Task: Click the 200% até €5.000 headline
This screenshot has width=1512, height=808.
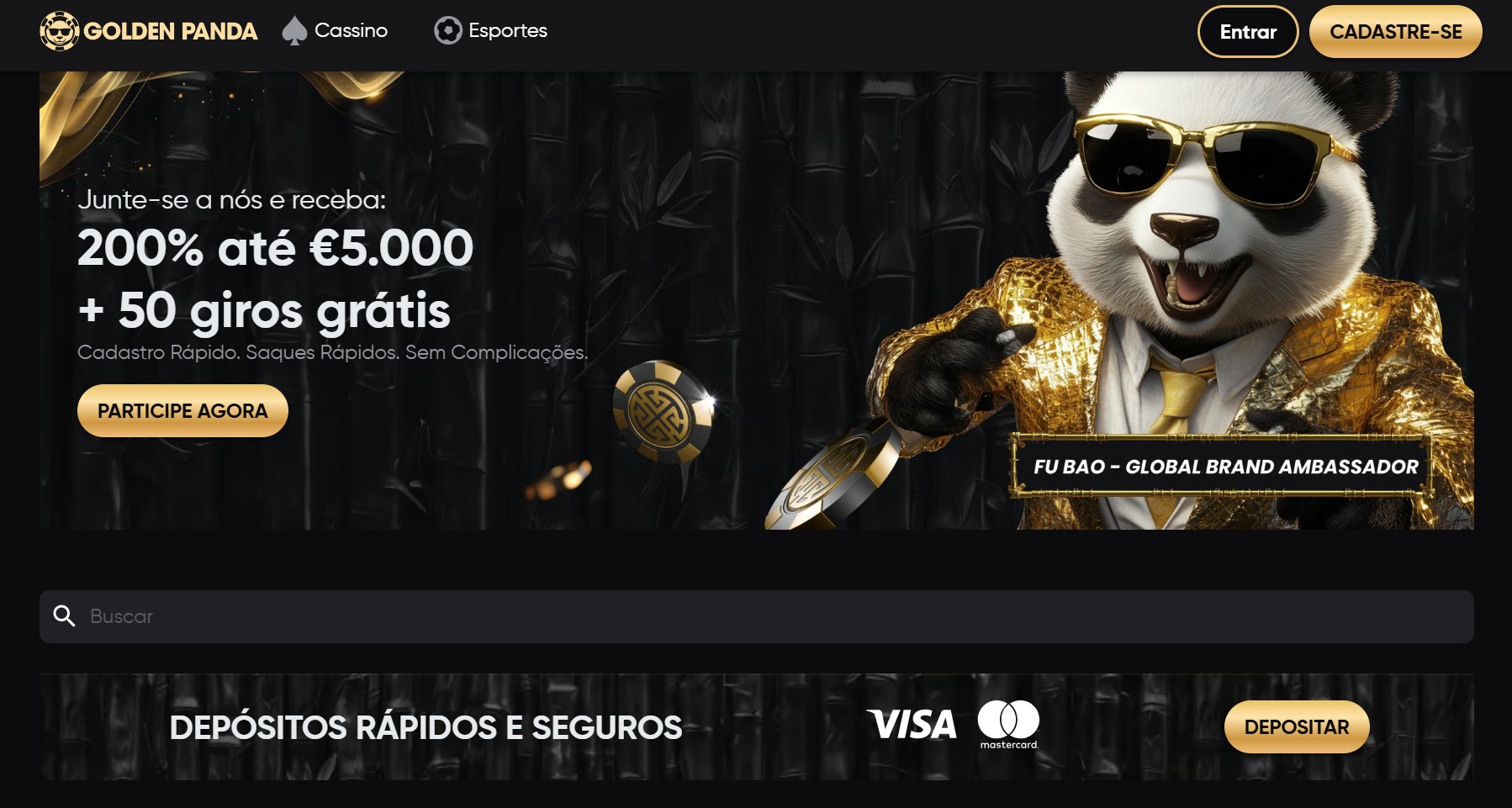Action: click(x=275, y=248)
